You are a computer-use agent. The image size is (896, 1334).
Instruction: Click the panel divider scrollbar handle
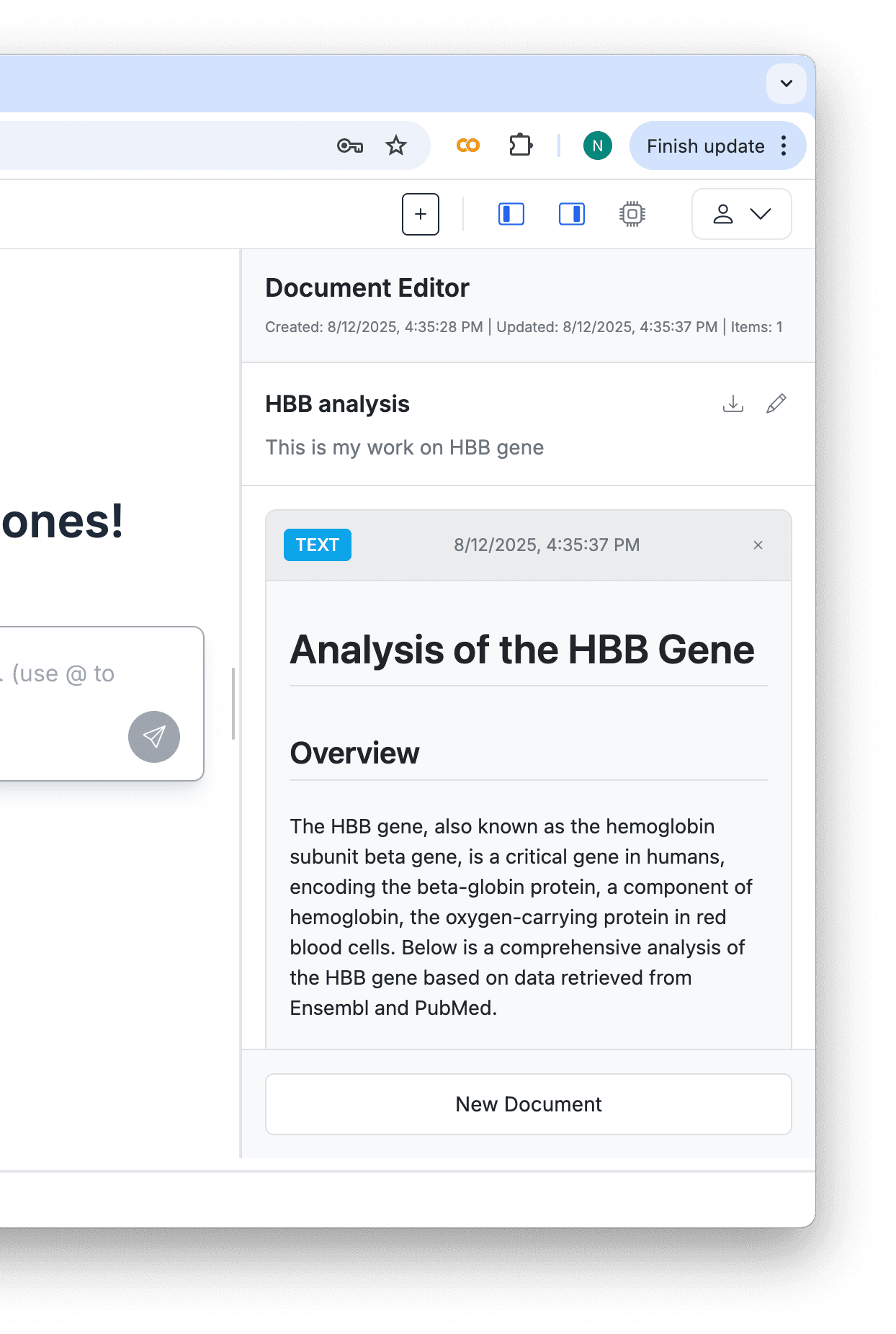[x=233, y=704]
